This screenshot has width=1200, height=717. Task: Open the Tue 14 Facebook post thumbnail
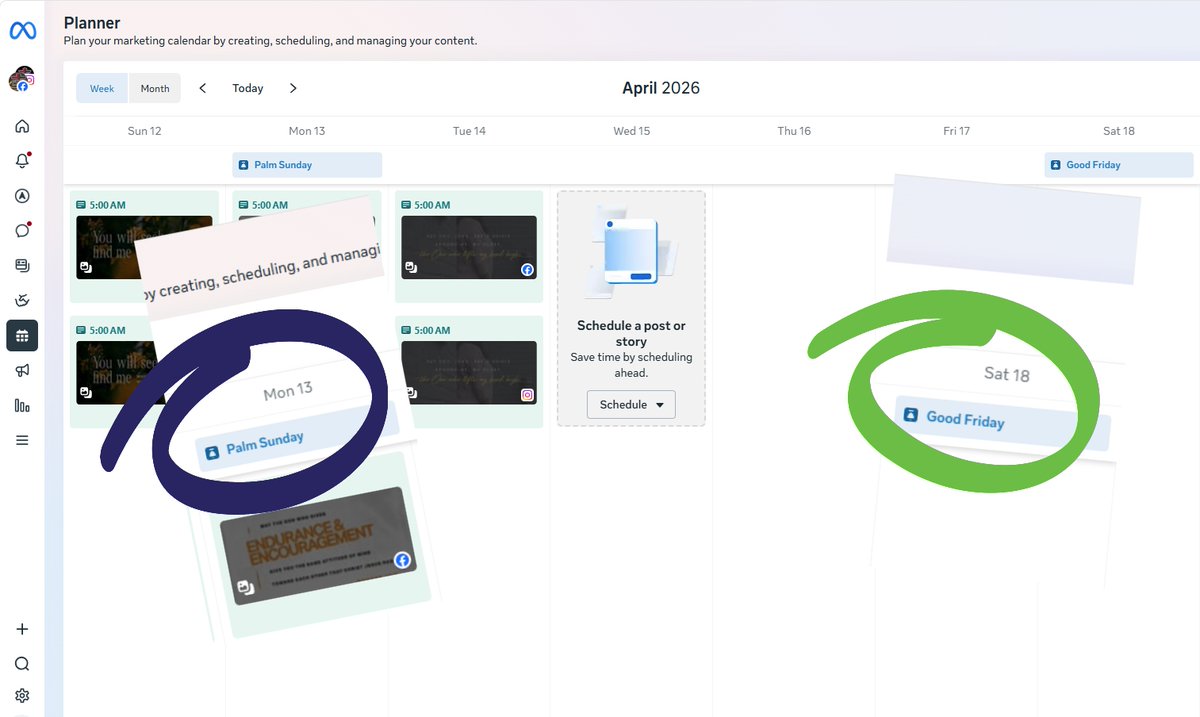click(x=469, y=247)
